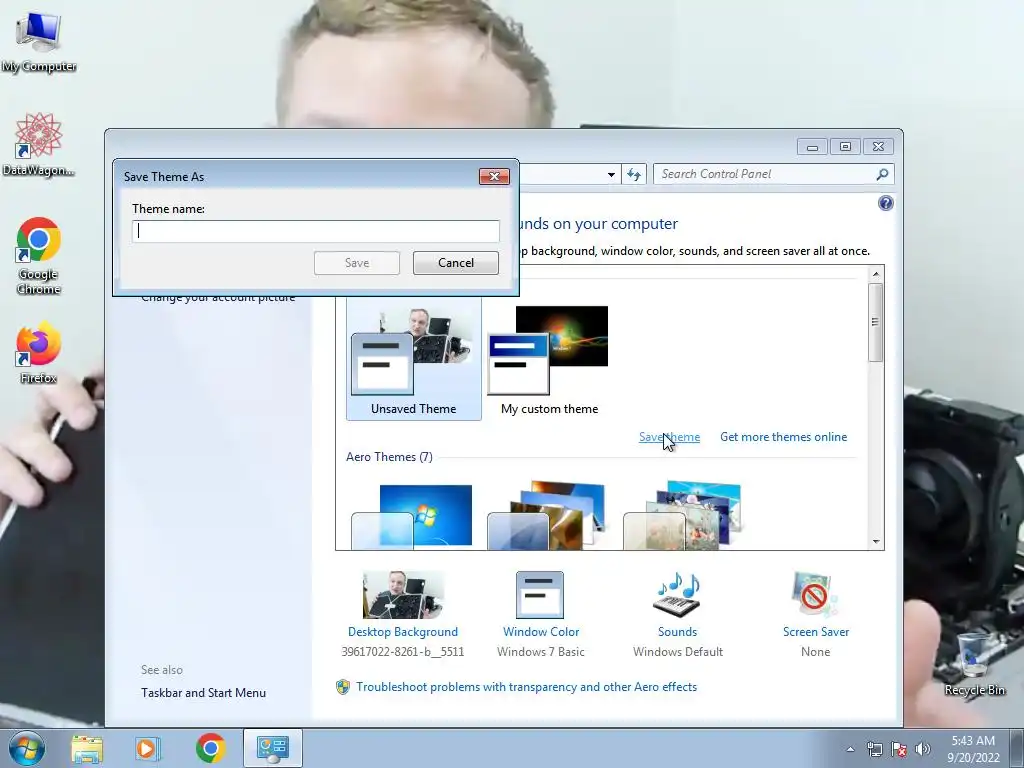Click the Save theme link
Image resolution: width=1024 pixels, height=768 pixels.
pos(669,437)
